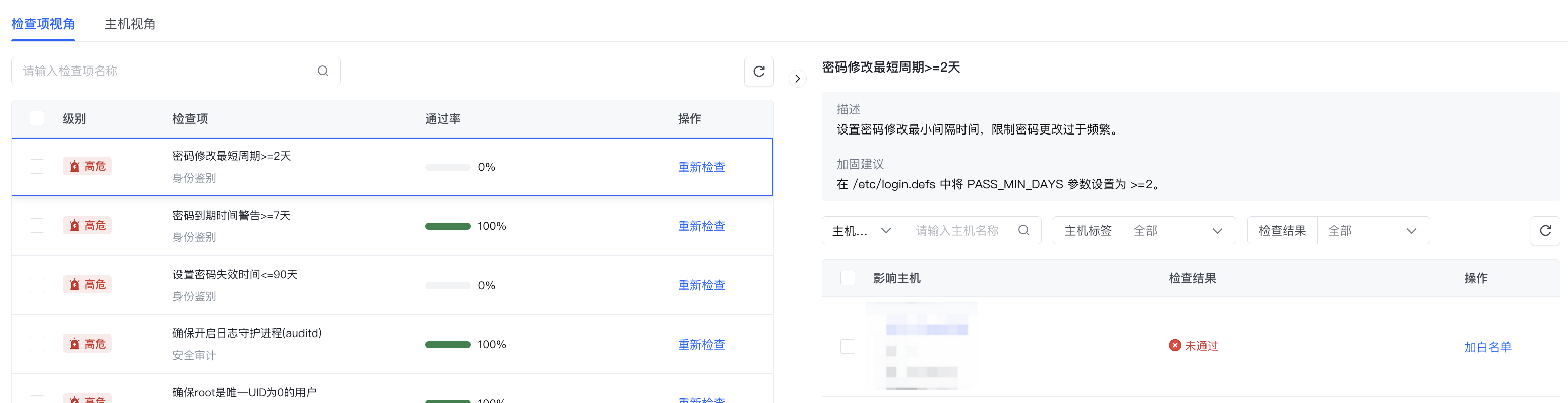The image size is (1568, 403).
Task: Select the affected host row checkbox
Action: pos(848,346)
